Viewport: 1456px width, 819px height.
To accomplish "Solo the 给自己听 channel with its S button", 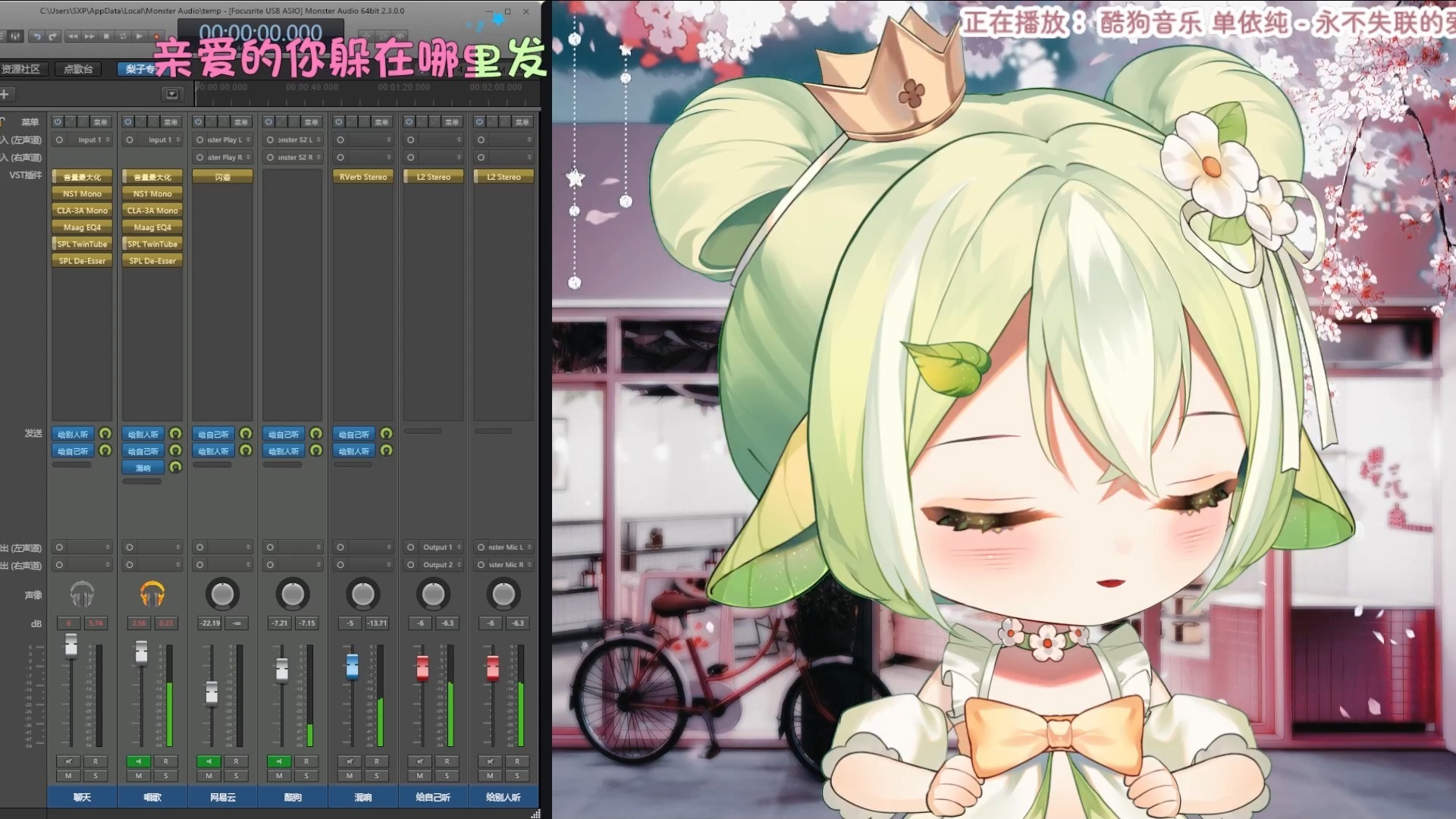I will pos(447,776).
